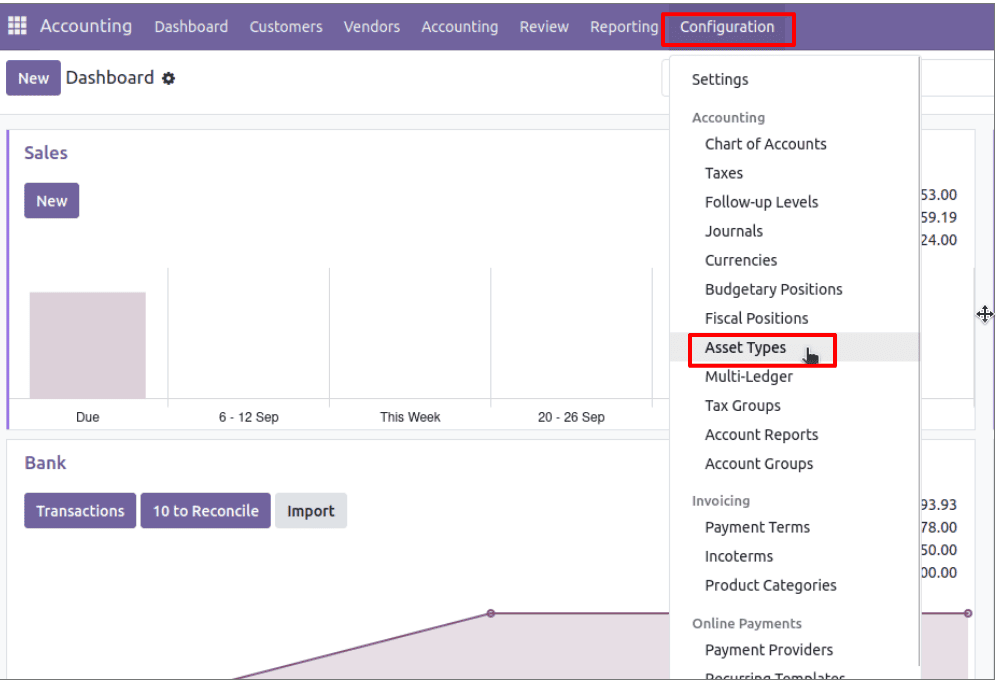996x680 pixels.
Task: Click the Dashboard gear settings icon
Action: [x=168, y=78]
